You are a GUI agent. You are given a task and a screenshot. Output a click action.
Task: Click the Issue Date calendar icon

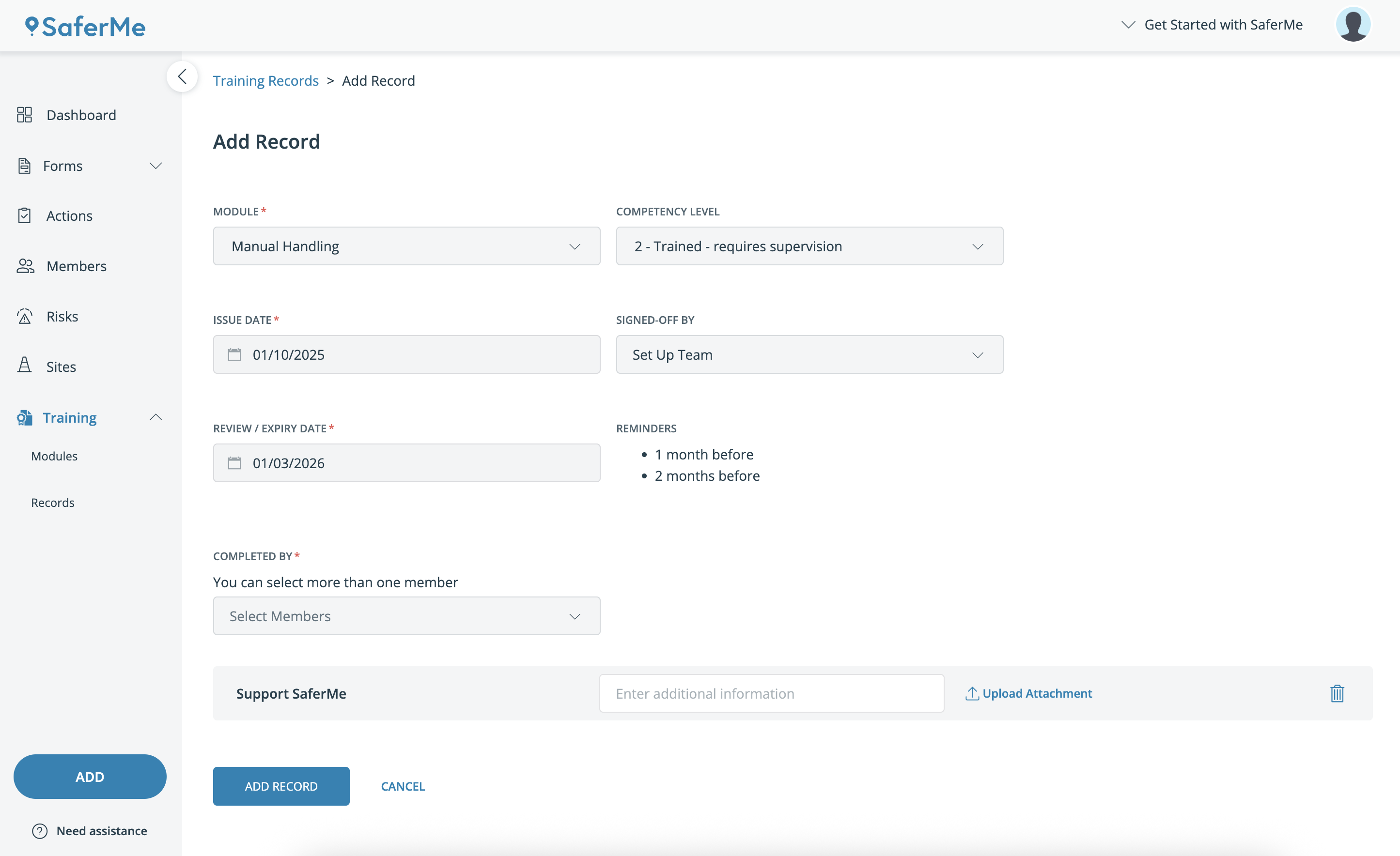tap(234, 354)
